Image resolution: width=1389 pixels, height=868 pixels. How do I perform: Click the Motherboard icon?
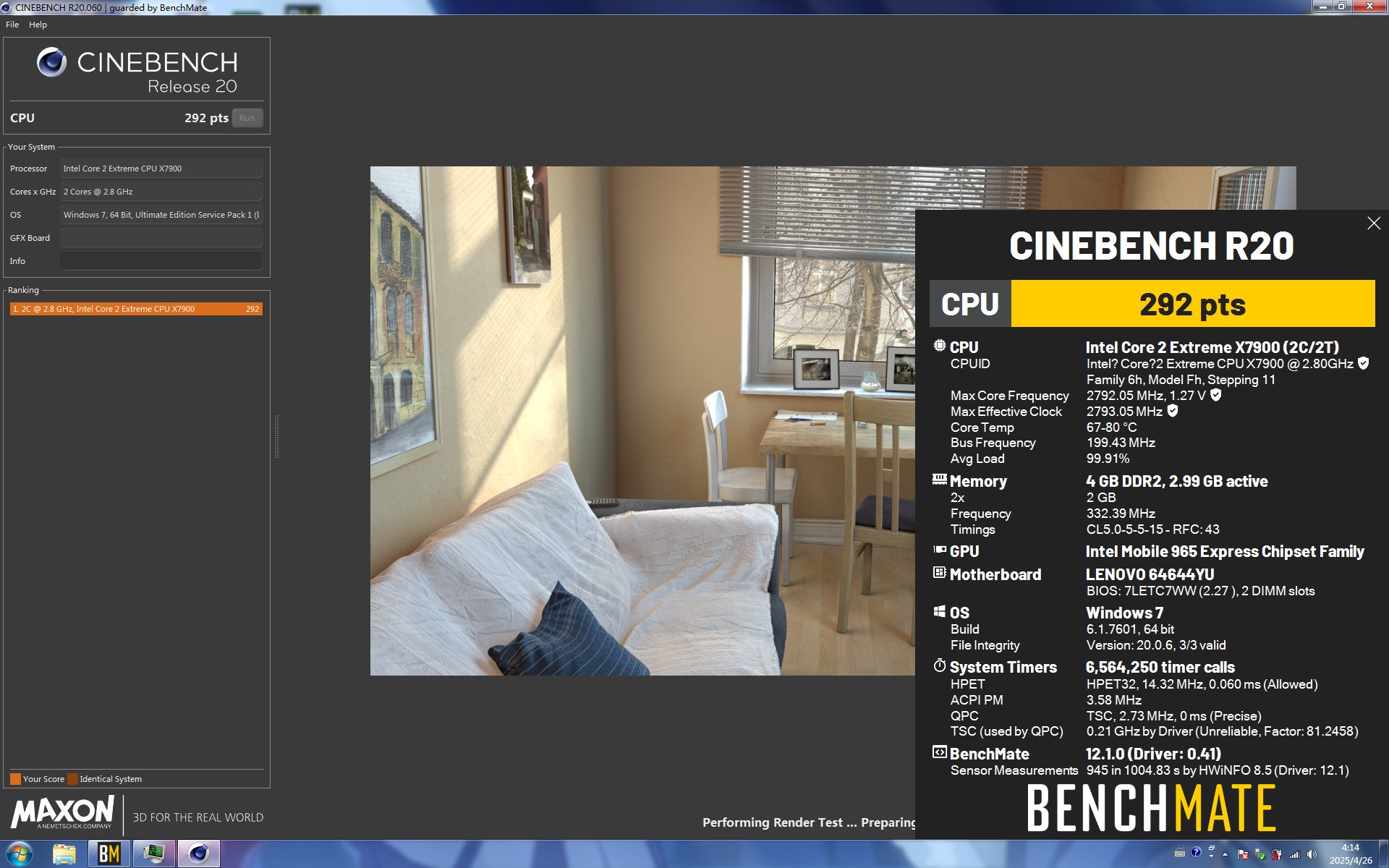[x=939, y=573]
